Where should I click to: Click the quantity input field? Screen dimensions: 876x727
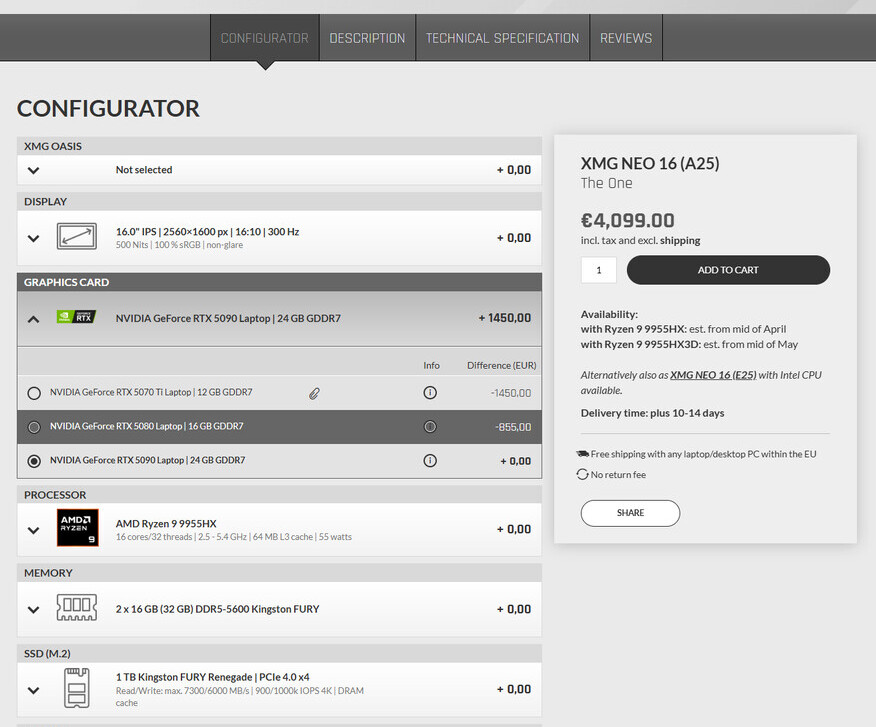599,270
